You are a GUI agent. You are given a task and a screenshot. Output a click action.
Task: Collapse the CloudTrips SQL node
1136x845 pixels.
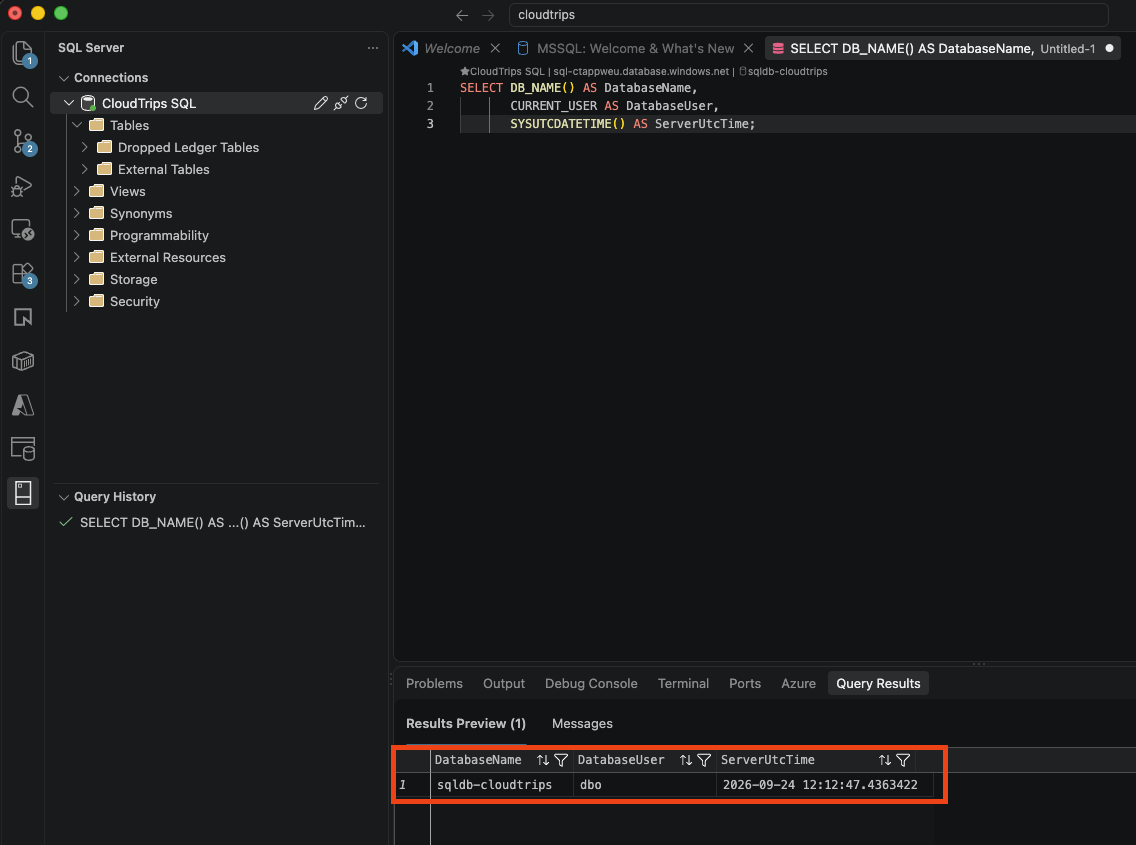(70, 103)
